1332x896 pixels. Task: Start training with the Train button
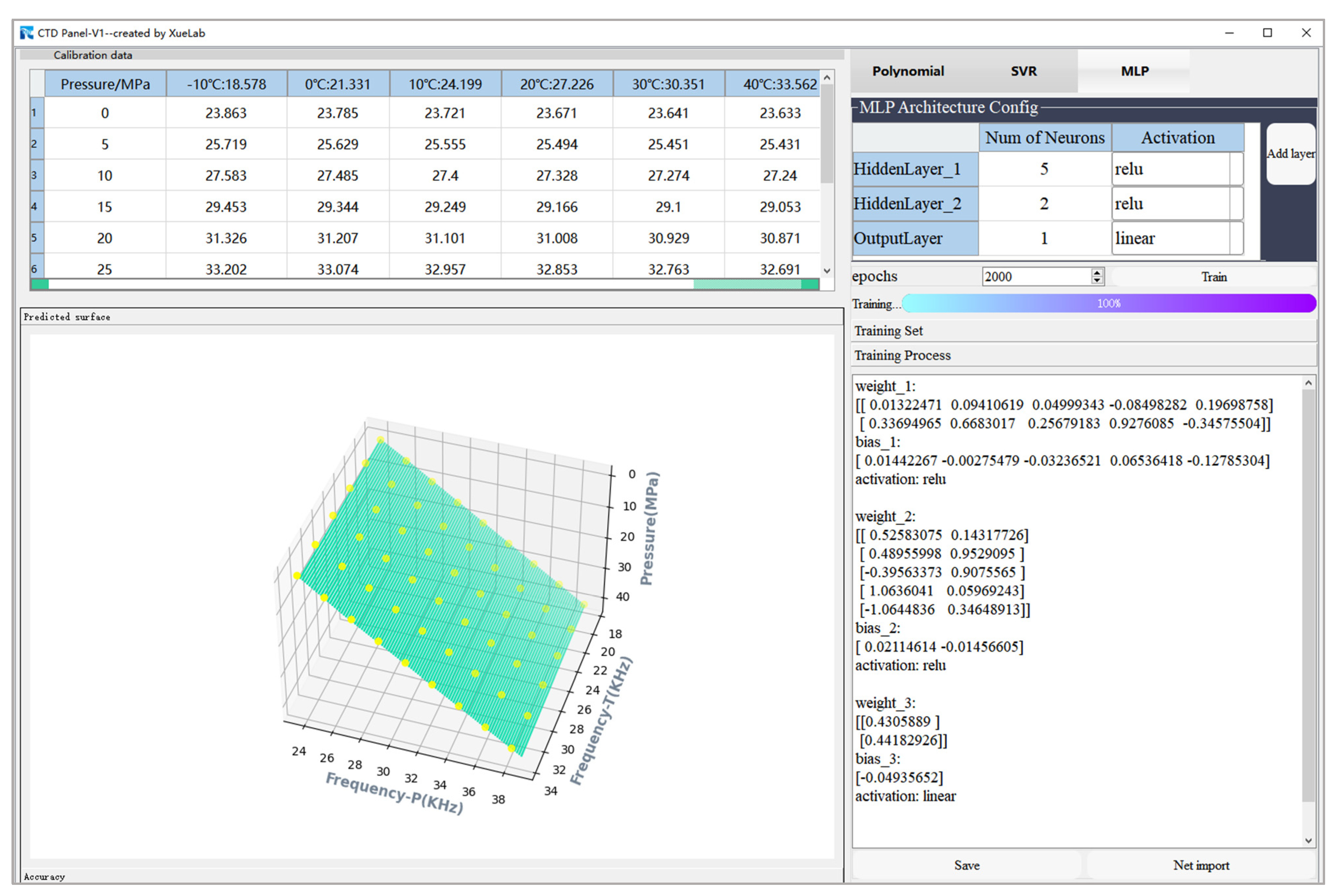pyautogui.click(x=1213, y=277)
